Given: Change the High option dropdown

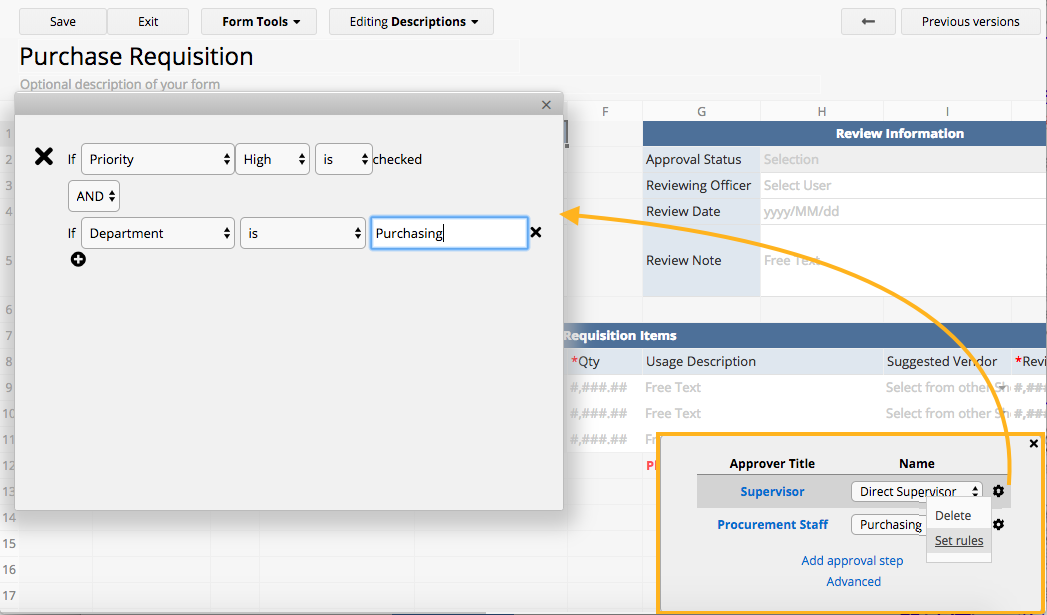Looking at the screenshot, I should pyautogui.click(x=272, y=159).
